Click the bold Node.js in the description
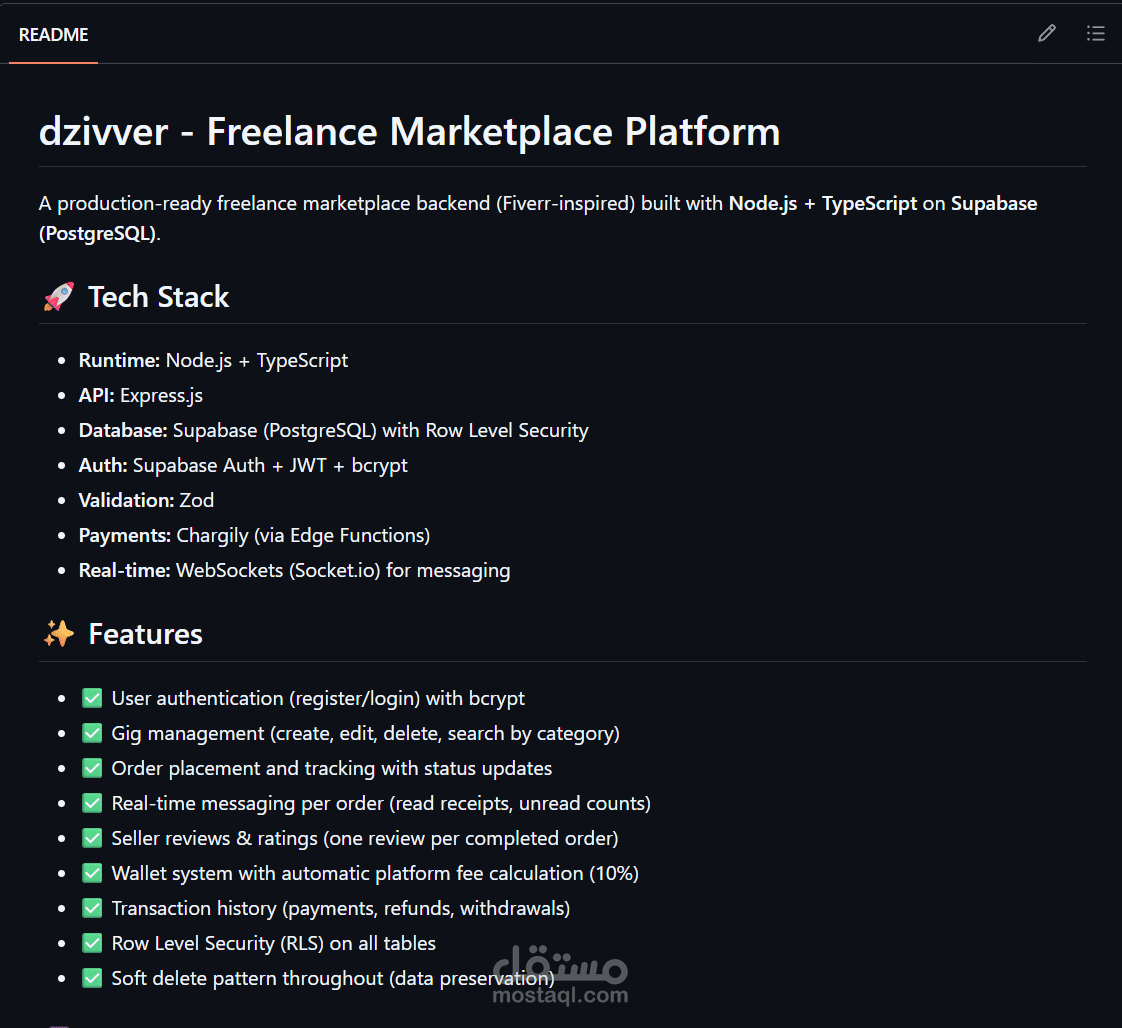Screen dimensions: 1122x1028 pos(763,204)
